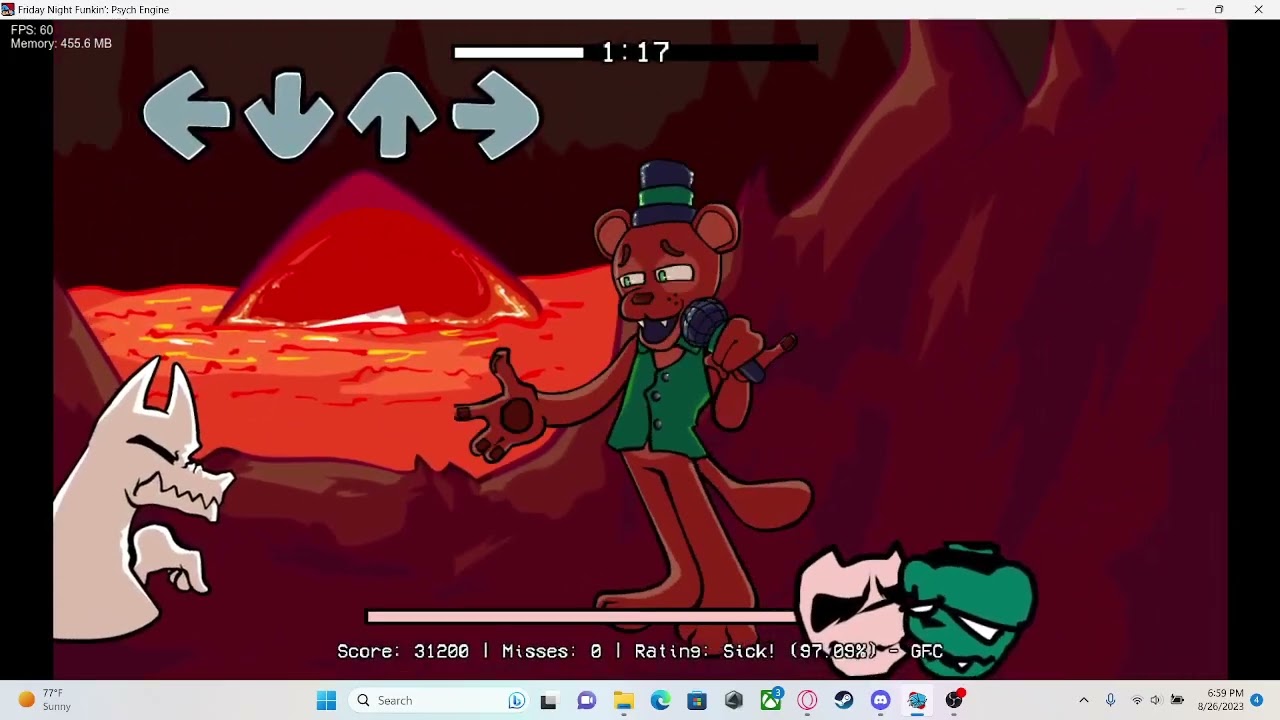
Task: Click the right arrow note receptor
Action: pos(496,115)
